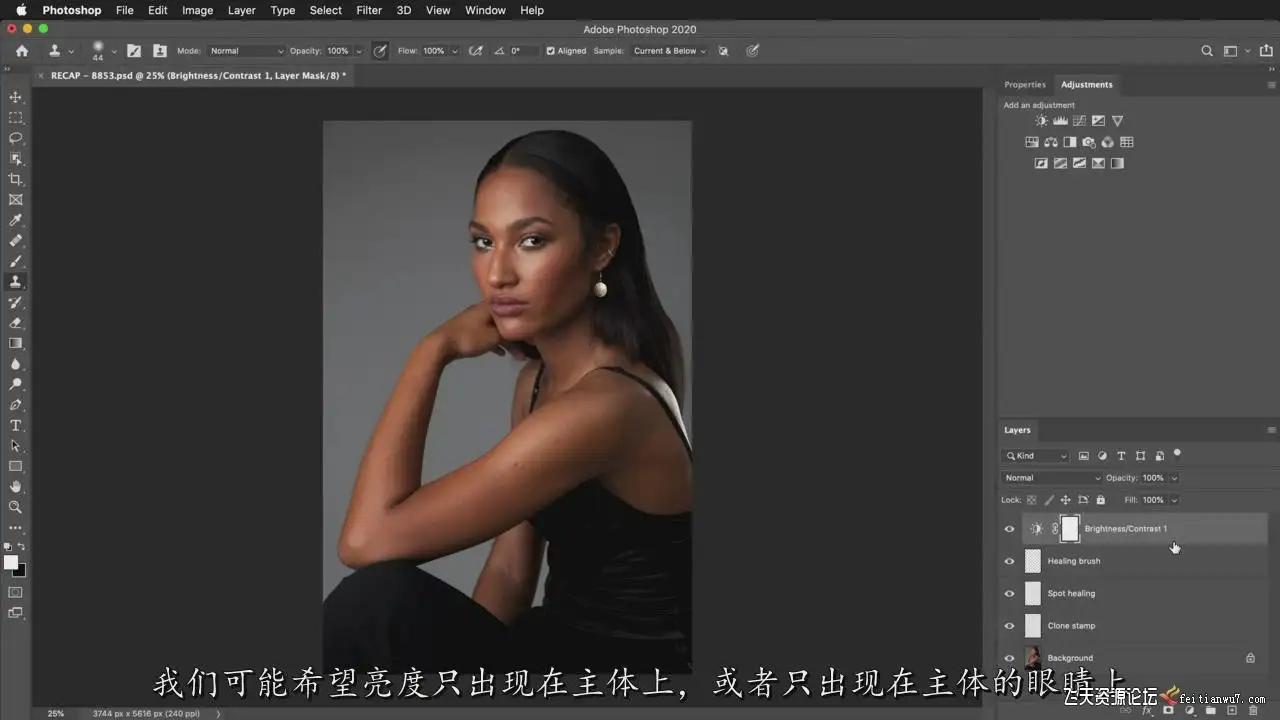This screenshot has height=720, width=1280.
Task: Open the Filter menu
Action: tap(369, 10)
